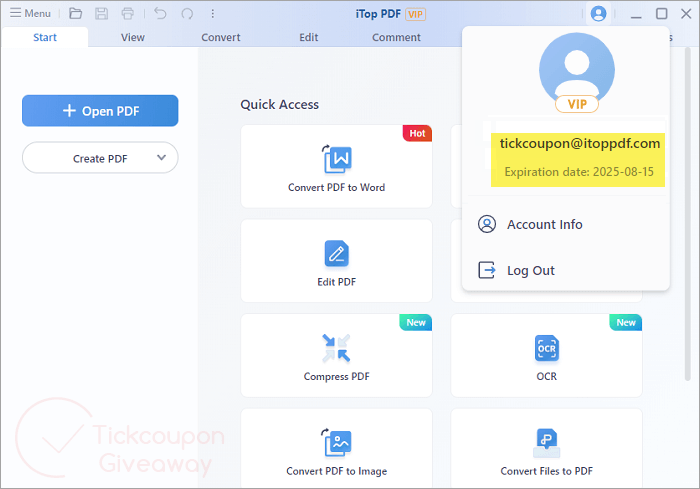
Task: Click the Compress PDF label
Action: [337, 376]
